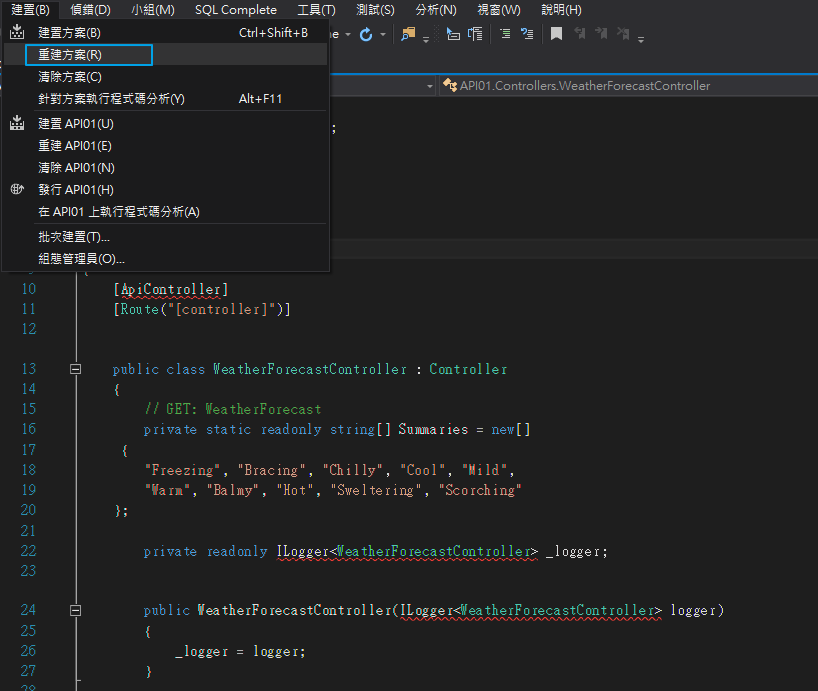Open the dropdown arrow left of the type navigation box
This screenshot has width=818, height=691.
[430, 86]
